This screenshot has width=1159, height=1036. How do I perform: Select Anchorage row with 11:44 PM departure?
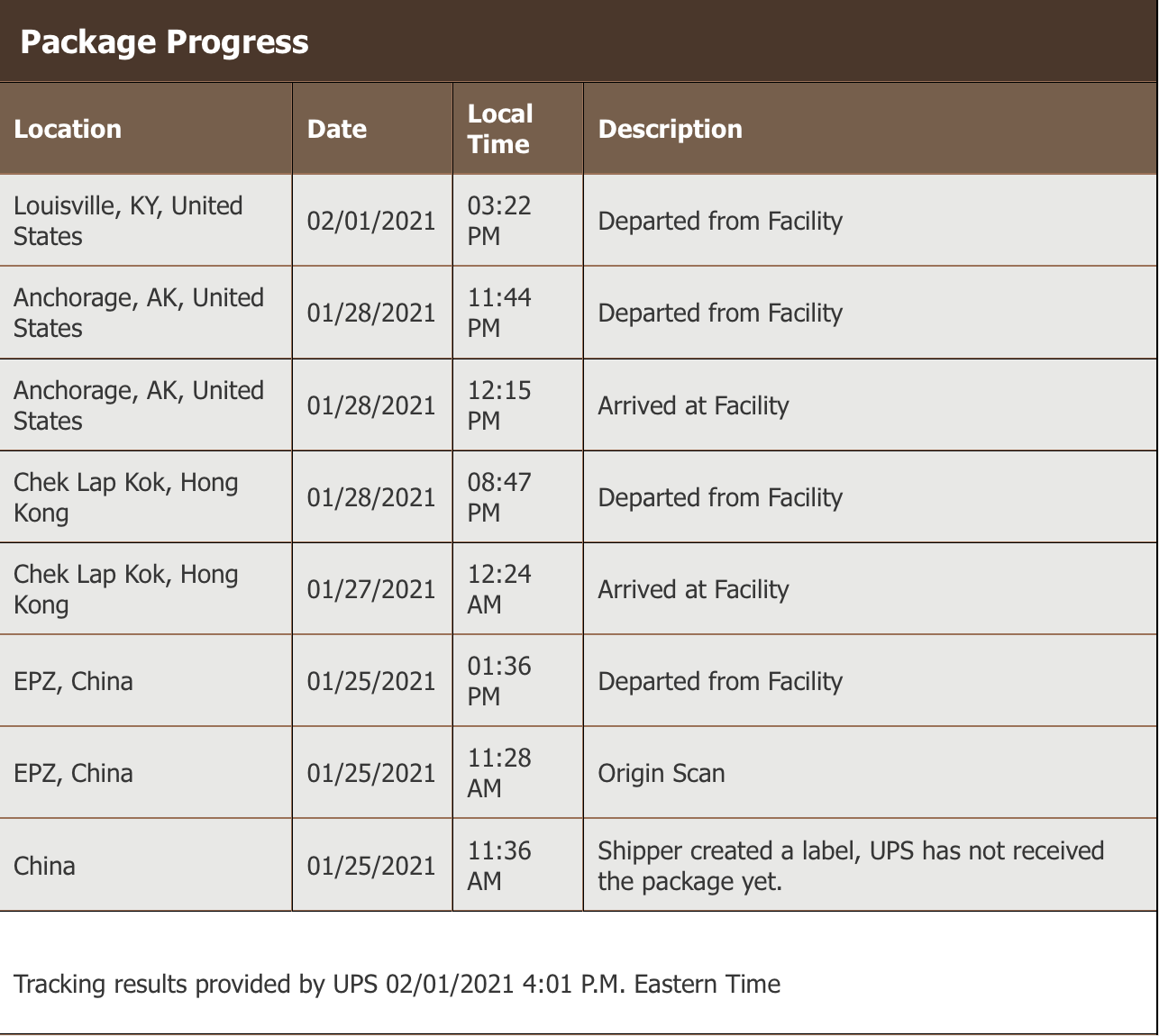[139, 313]
